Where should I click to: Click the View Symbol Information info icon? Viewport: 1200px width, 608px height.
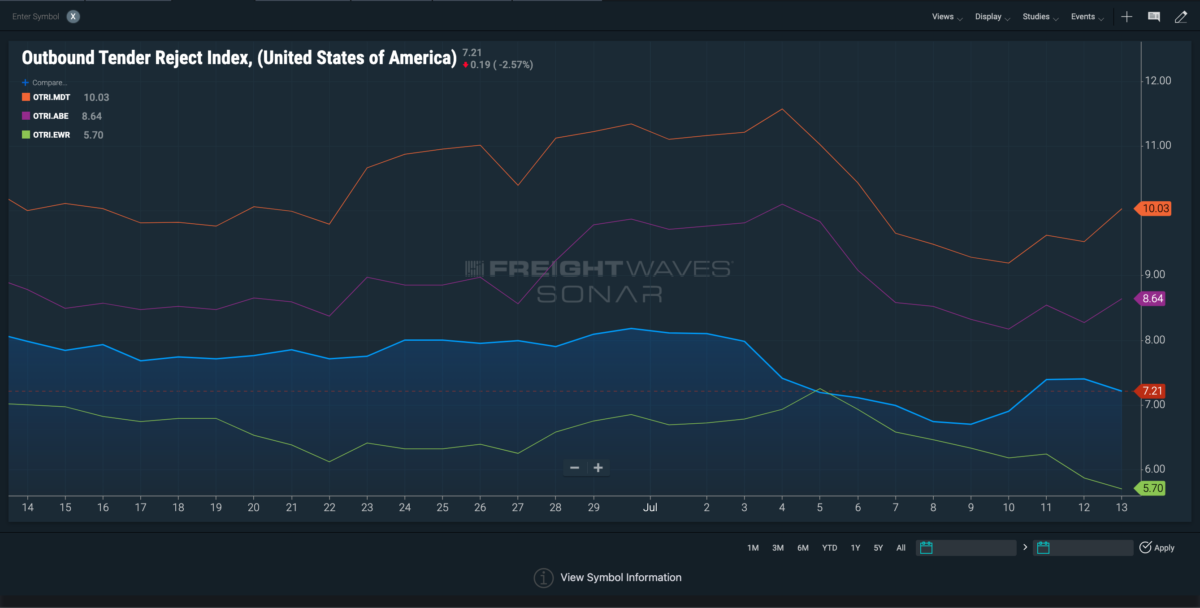pos(543,578)
